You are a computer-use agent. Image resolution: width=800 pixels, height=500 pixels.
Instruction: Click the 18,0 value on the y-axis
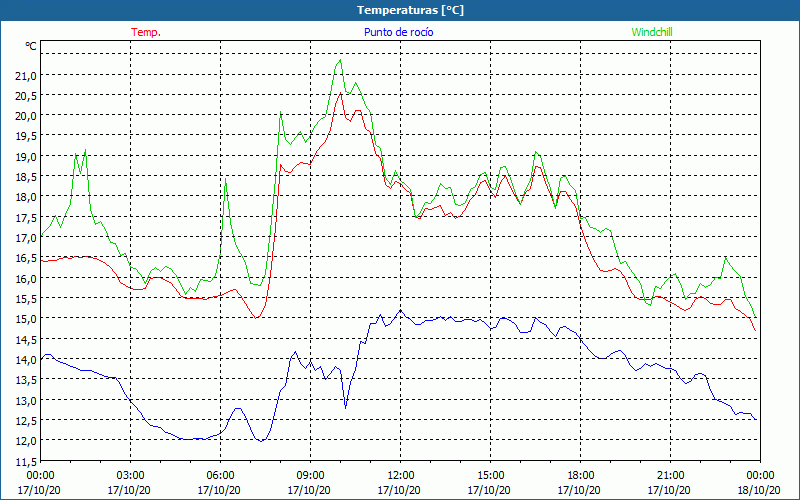(26, 197)
